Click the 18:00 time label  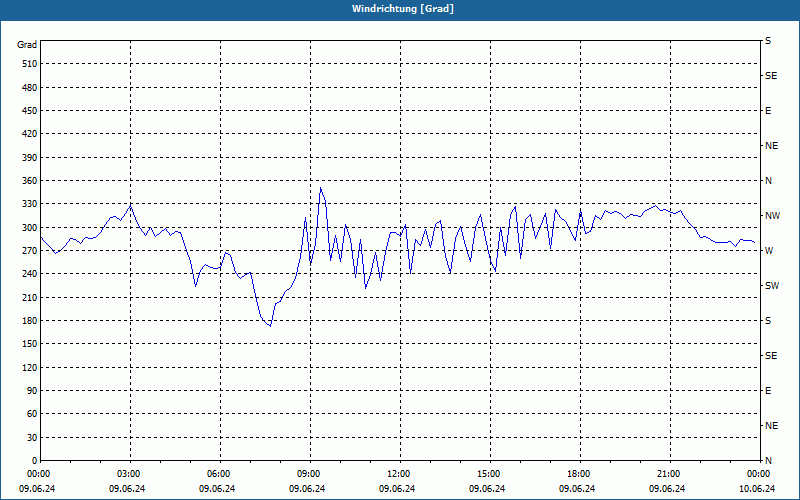580,474
